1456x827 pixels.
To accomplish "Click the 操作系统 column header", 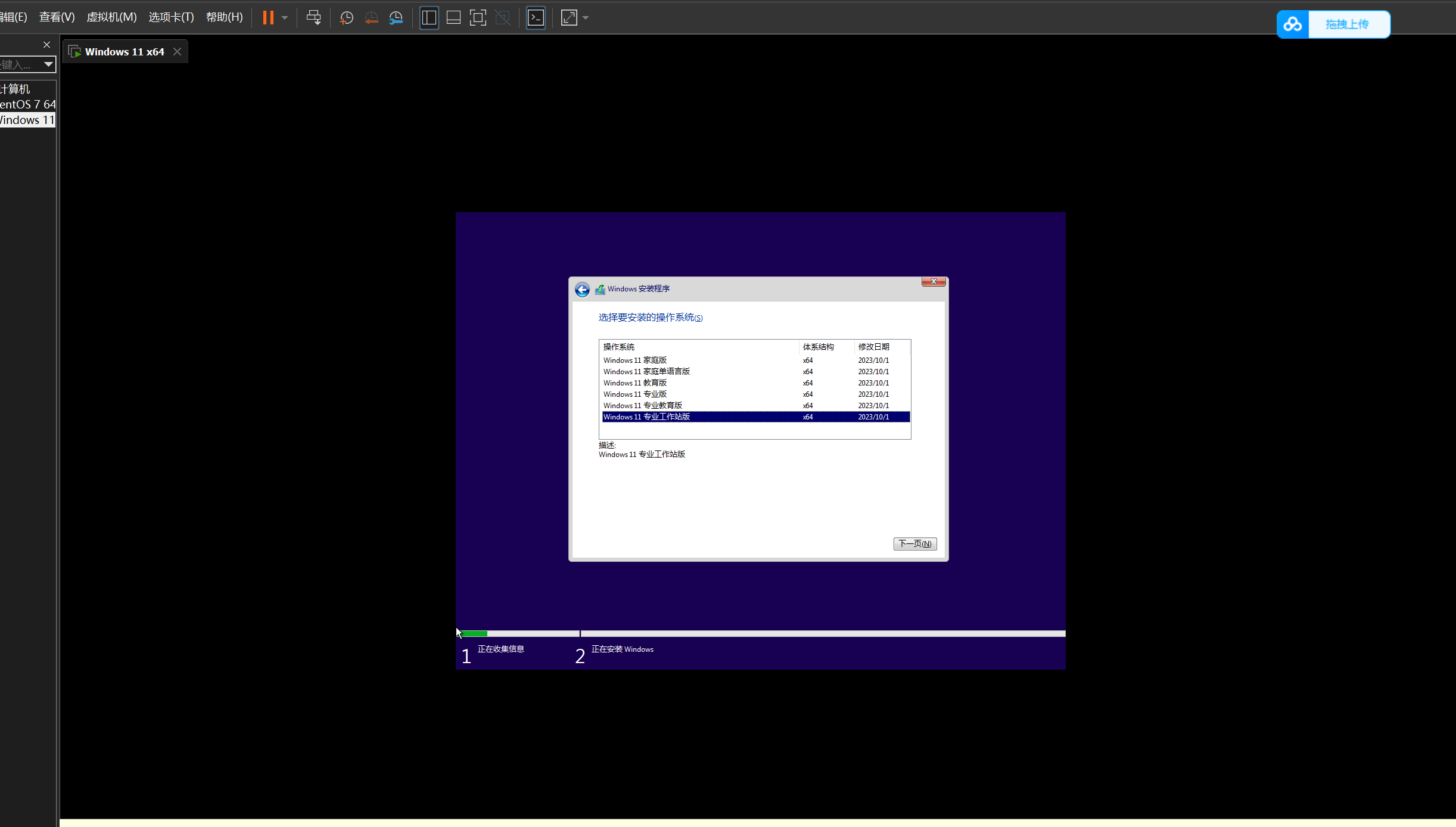I will point(699,347).
